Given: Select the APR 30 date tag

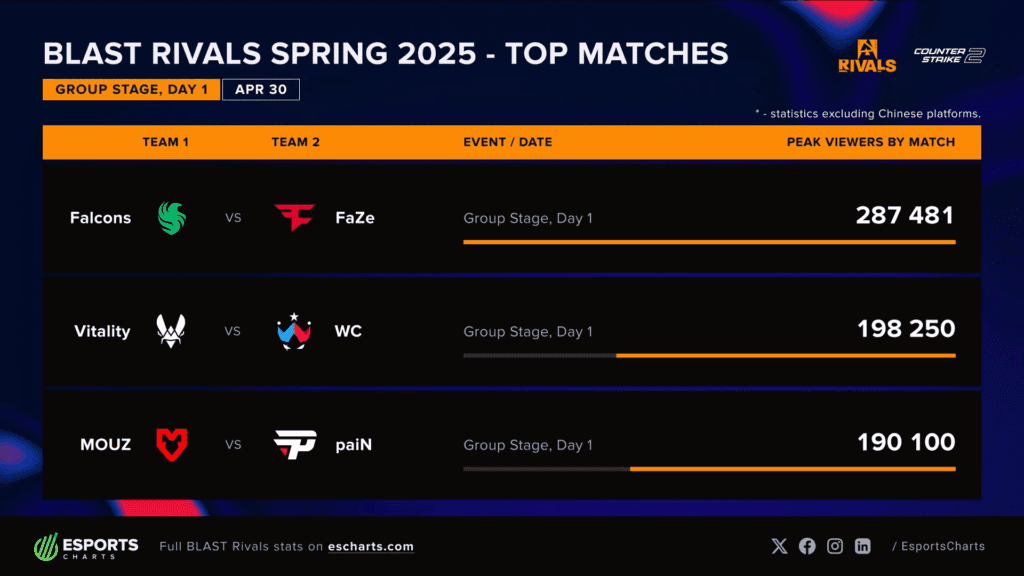Looking at the screenshot, I should pyautogui.click(x=261, y=89).
